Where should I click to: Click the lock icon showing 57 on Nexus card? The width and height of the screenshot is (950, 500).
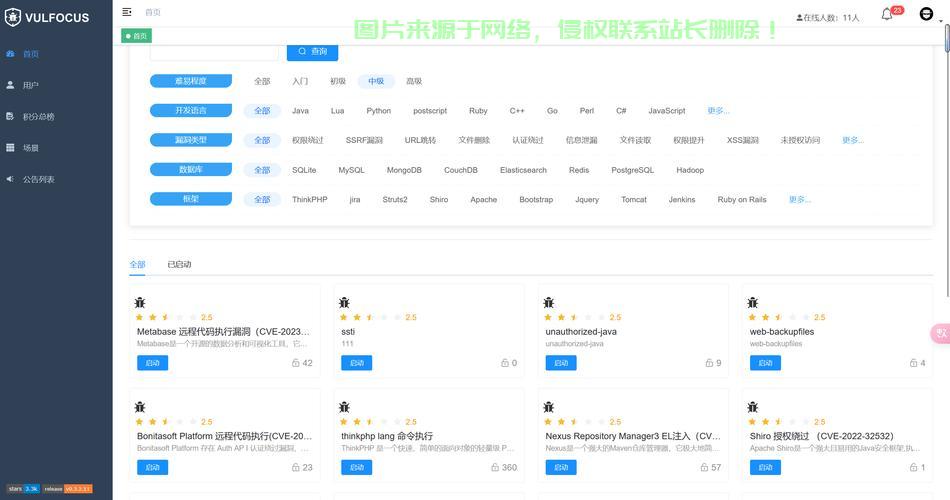pyautogui.click(x=704, y=467)
